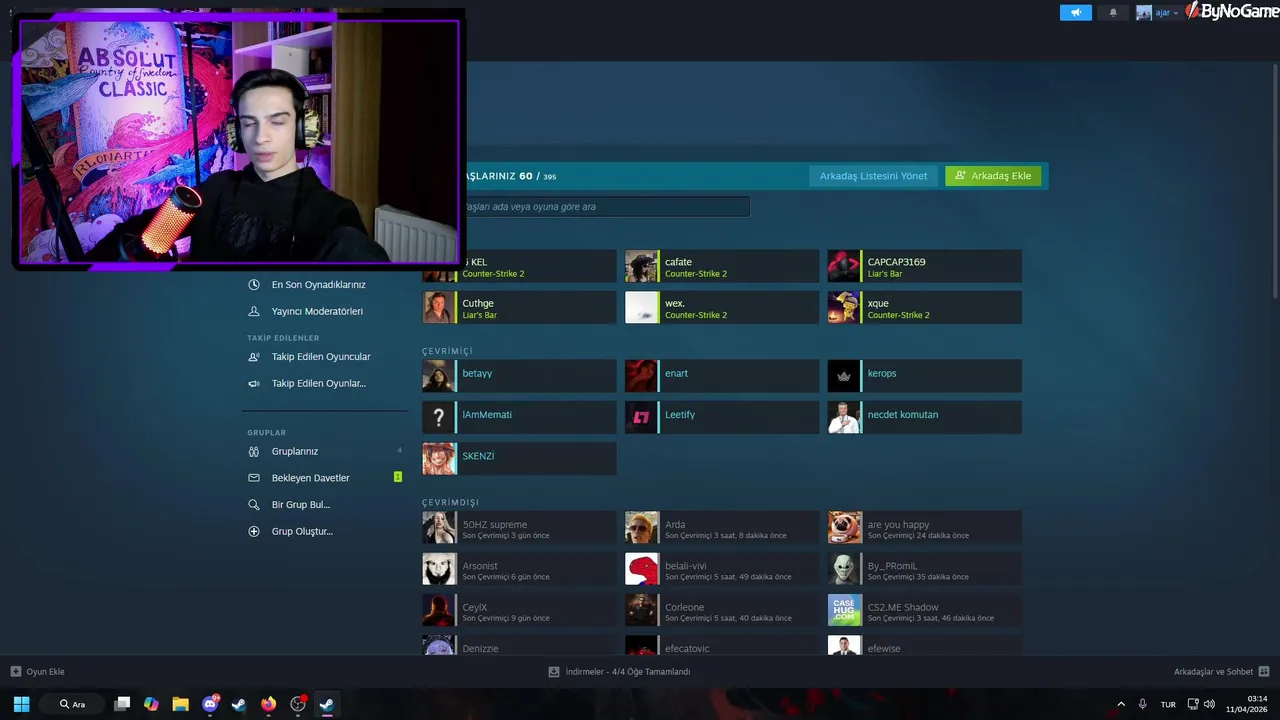Screen dimensions: 1280x720
Task: Click the Oyun Ekle plus icon
Action: click(x=15, y=672)
